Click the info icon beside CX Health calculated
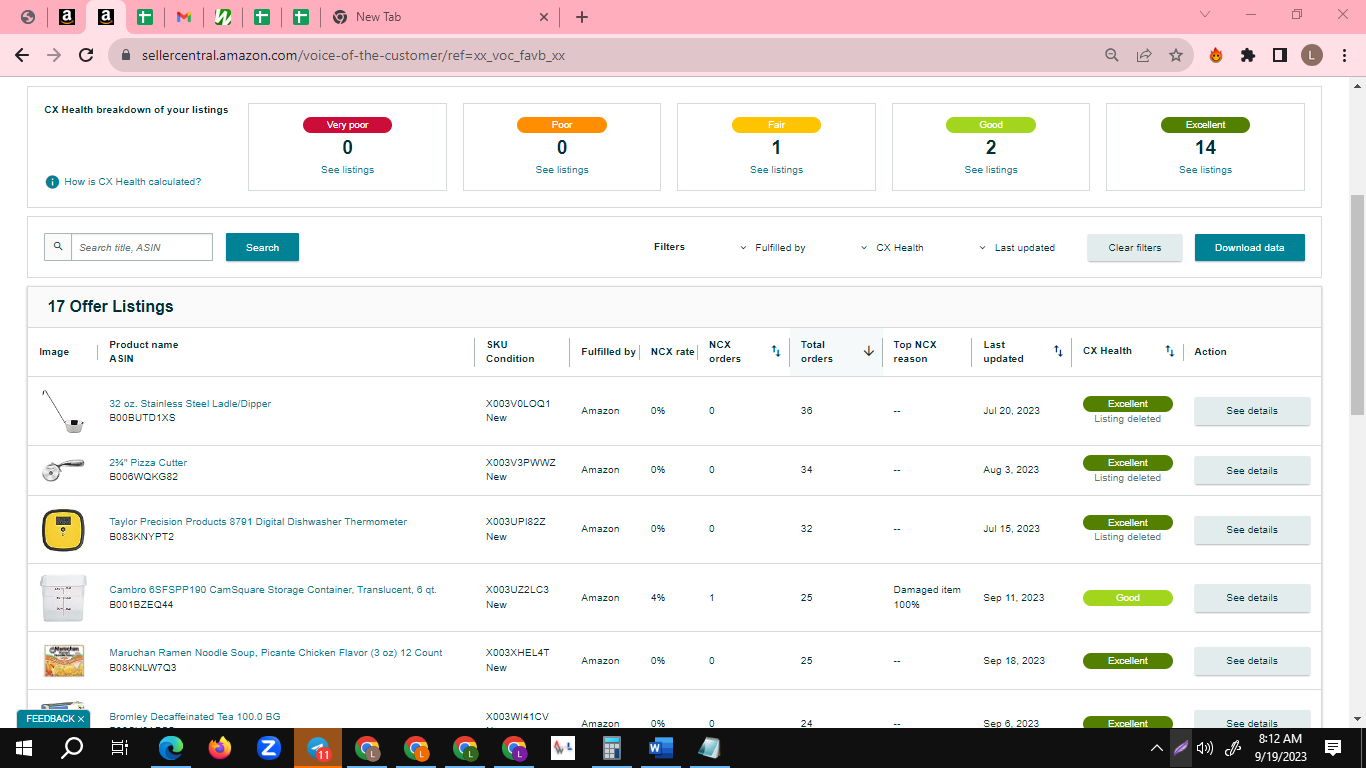This screenshot has width=1366, height=768. [x=52, y=182]
